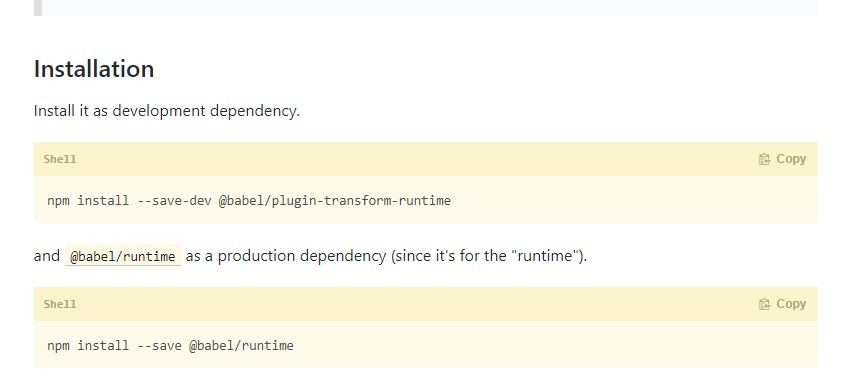The width and height of the screenshot is (856, 386).
Task: Click the 'production dependency' text in the paragraph
Action: [302, 256]
